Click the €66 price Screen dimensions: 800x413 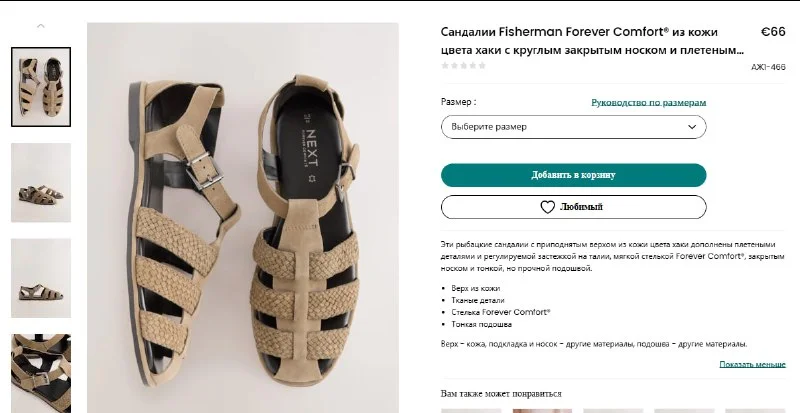[772, 32]
